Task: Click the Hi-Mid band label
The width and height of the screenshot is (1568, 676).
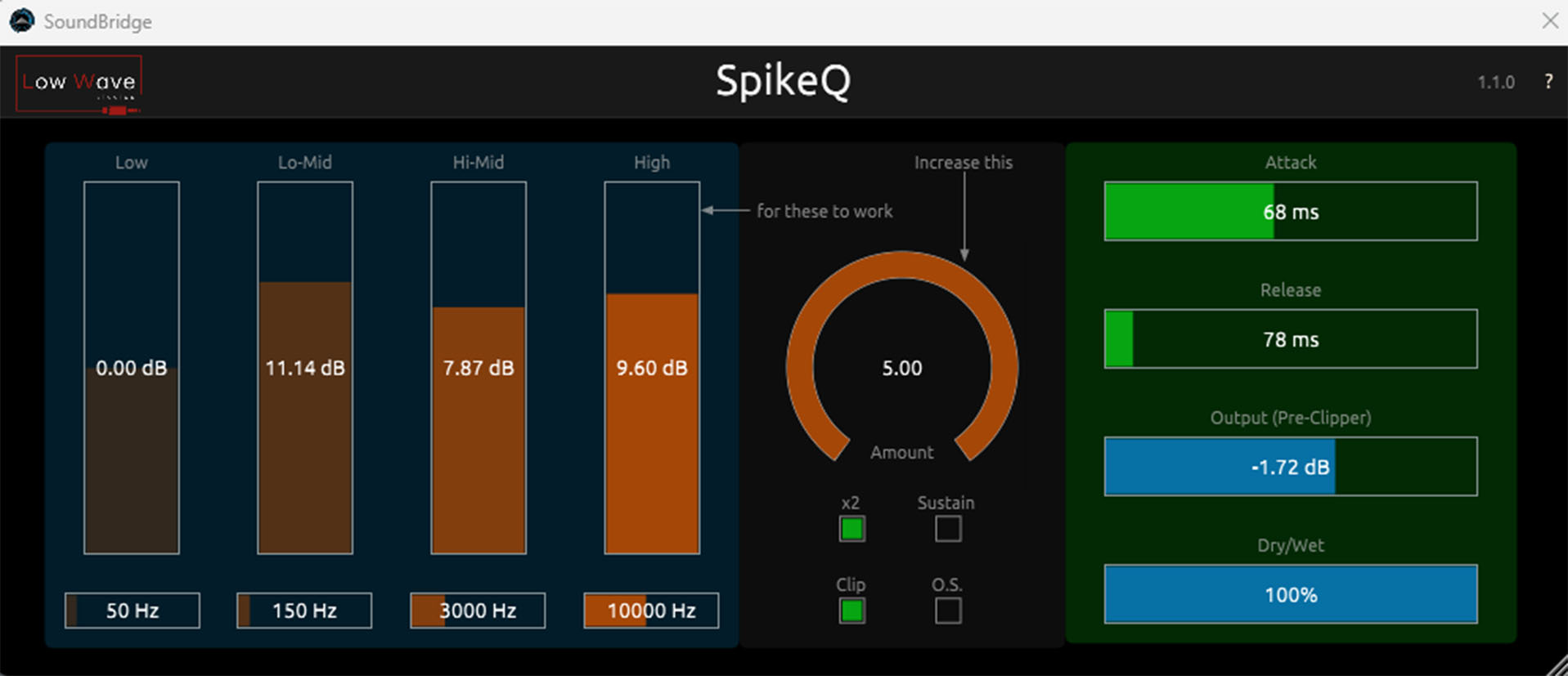Action: click(478, 162)
